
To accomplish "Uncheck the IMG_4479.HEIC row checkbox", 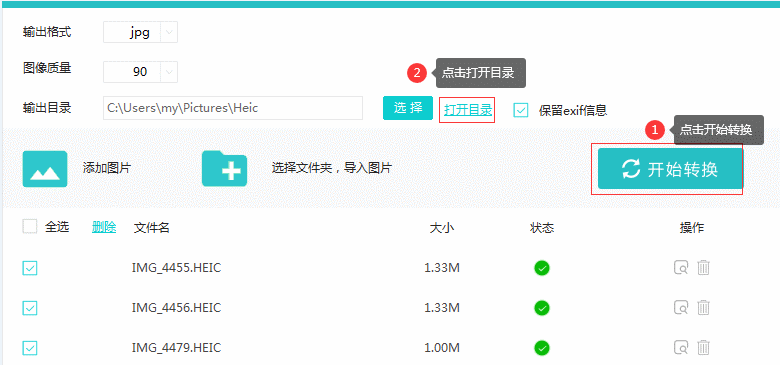I will pos(30,348).
